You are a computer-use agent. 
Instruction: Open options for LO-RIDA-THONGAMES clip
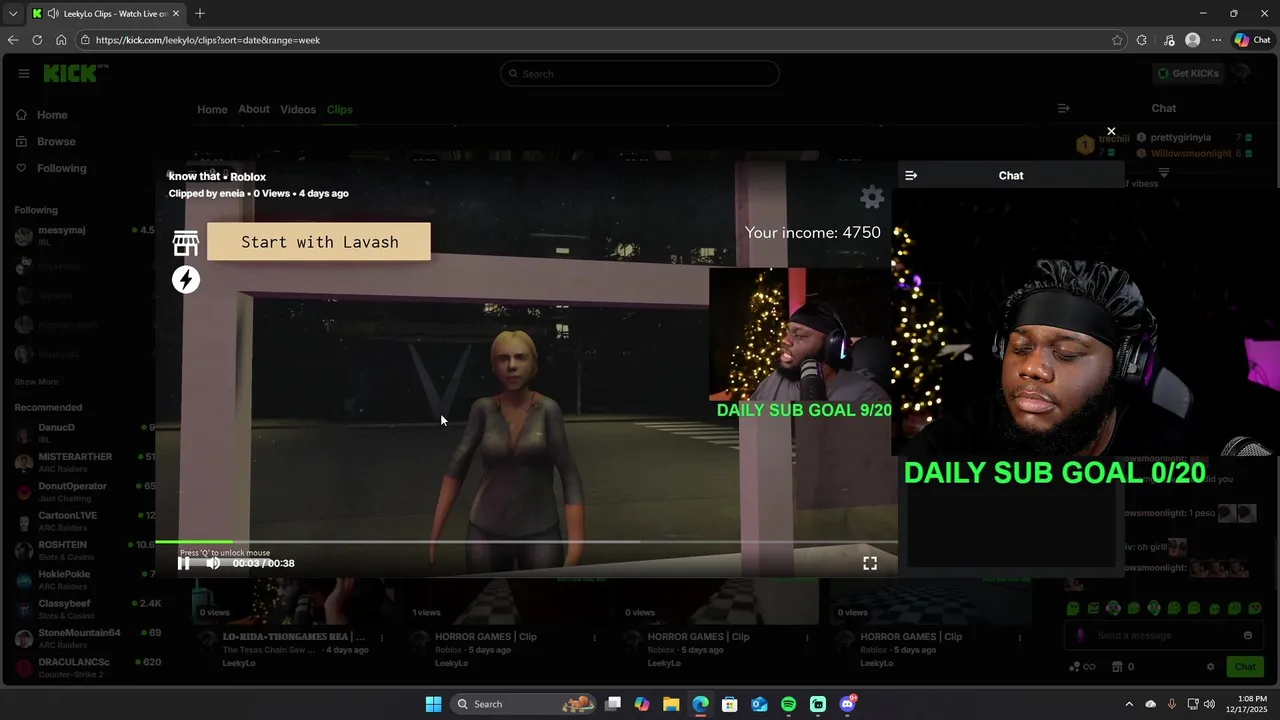click(381, 637)
